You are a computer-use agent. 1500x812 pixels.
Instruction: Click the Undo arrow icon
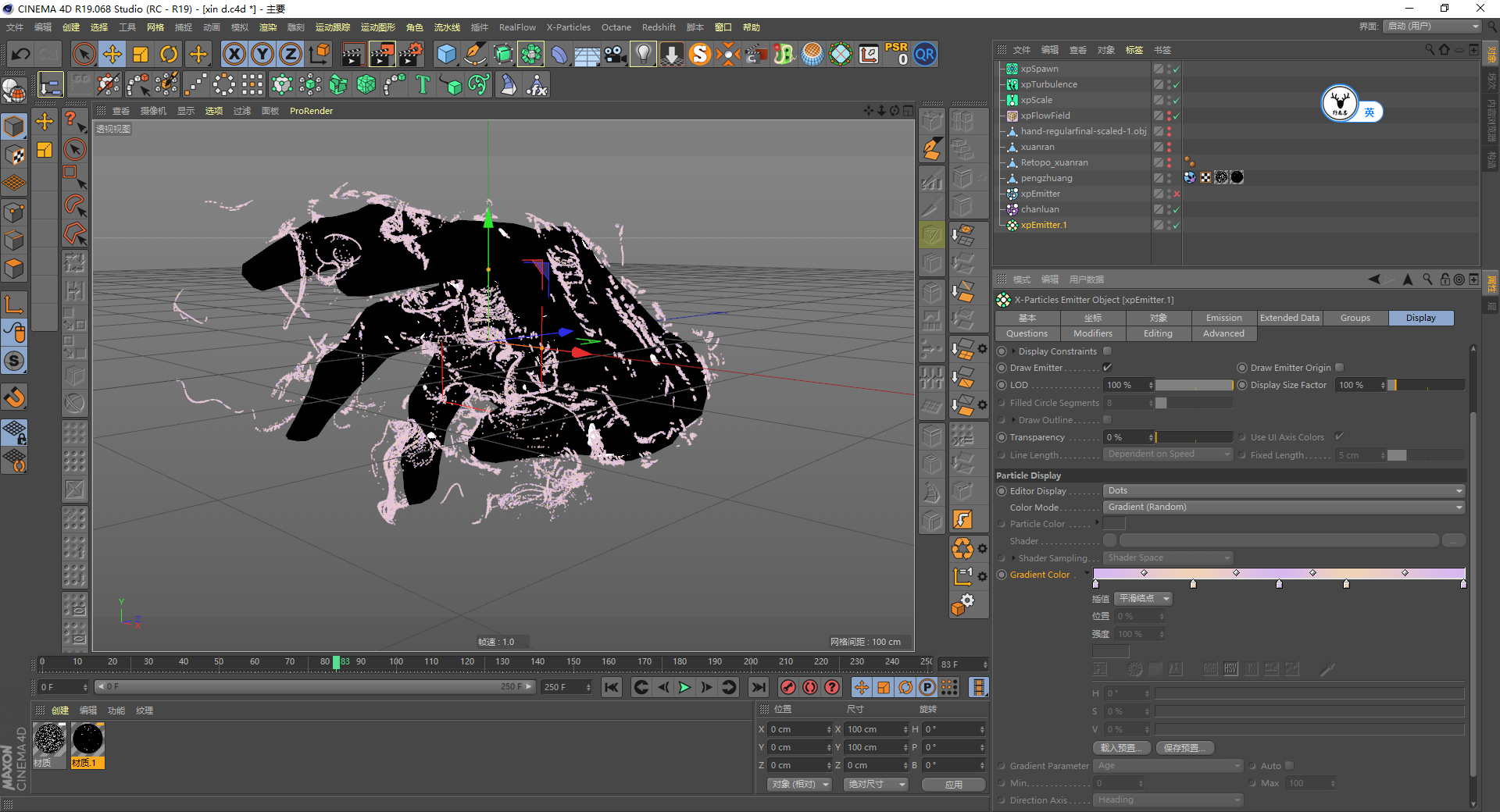pos(21,54)
